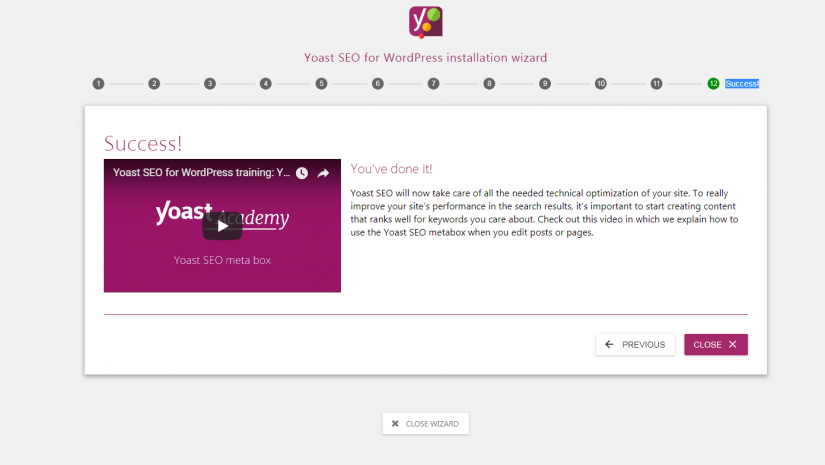Click the highlighted Success! step label
The image size is (825, 465).
(x=742, y=84)
